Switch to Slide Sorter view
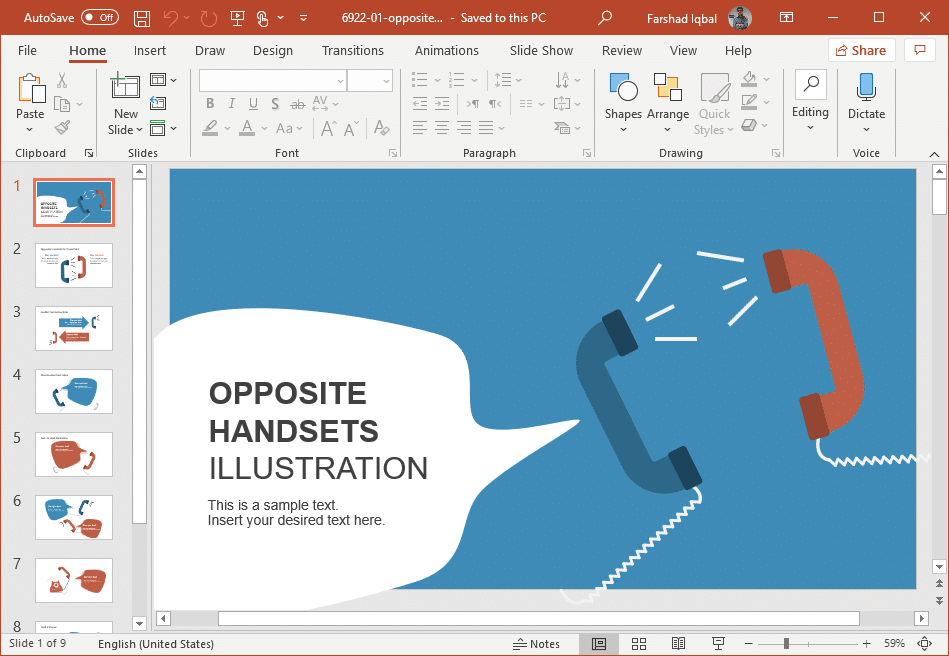 pyautogui.click(x=638, y=643)
